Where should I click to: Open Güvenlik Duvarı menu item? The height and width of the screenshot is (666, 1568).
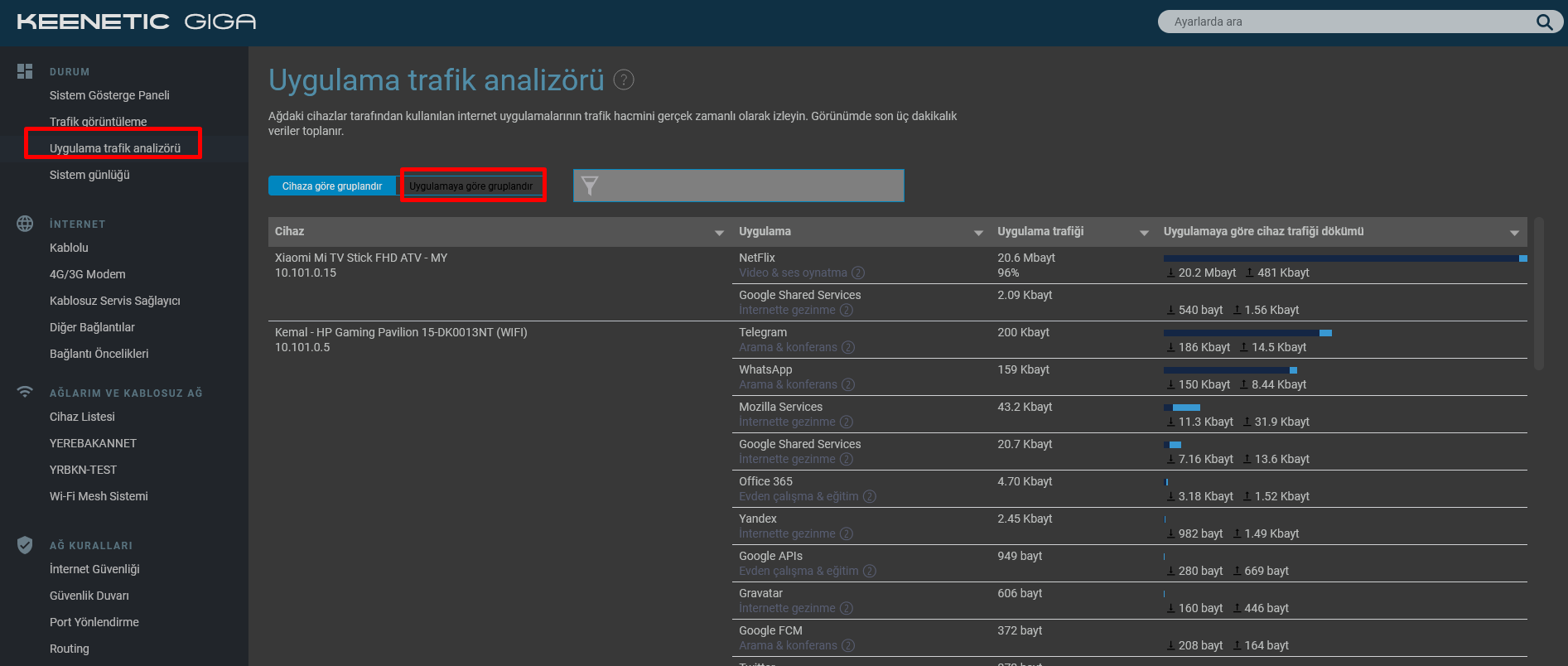[x=89, y=596]
